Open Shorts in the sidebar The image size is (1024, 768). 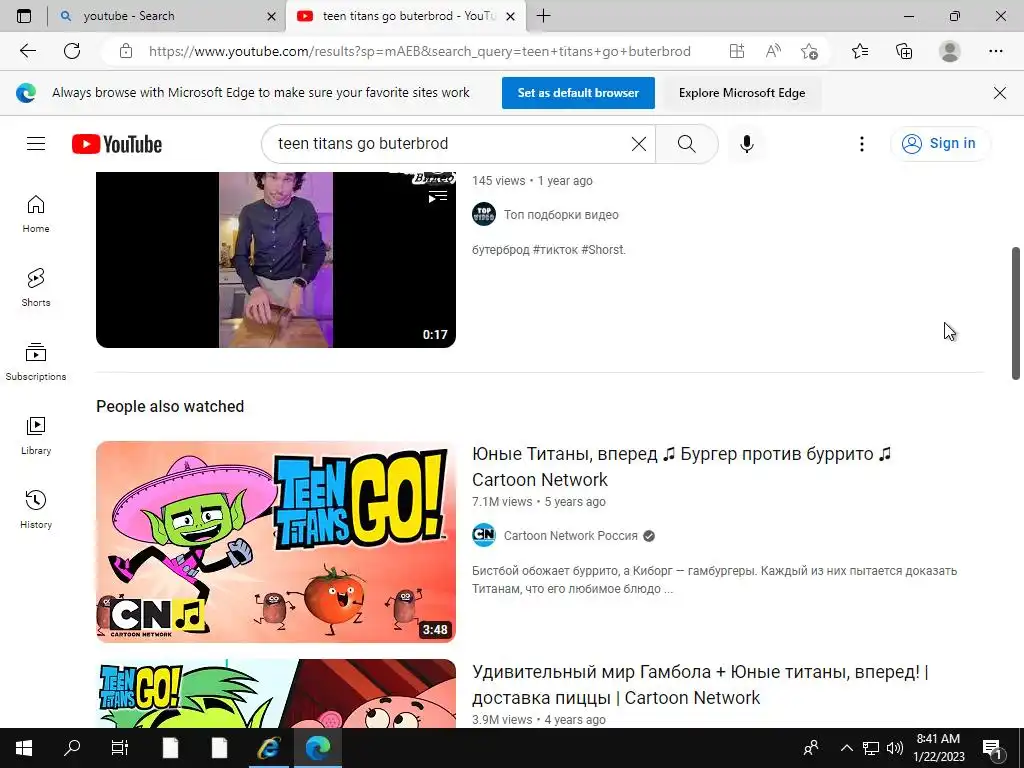36,288
